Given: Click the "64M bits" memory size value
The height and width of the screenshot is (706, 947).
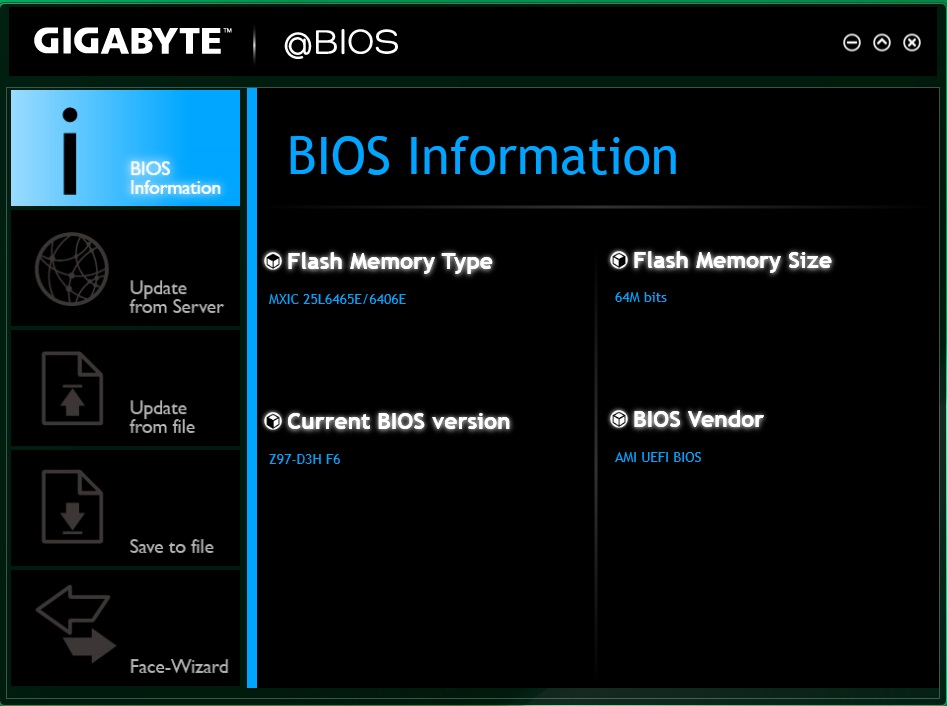Looking at the screenshot, I should click(641, 297).
